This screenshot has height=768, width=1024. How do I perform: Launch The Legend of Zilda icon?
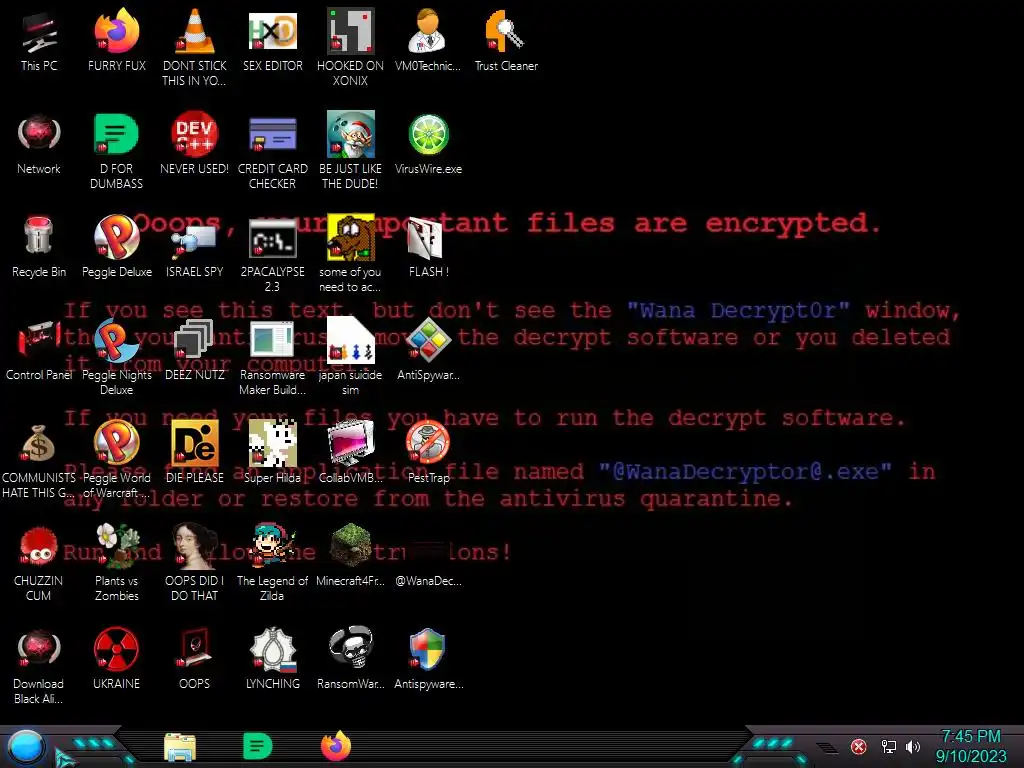[273, 546]
